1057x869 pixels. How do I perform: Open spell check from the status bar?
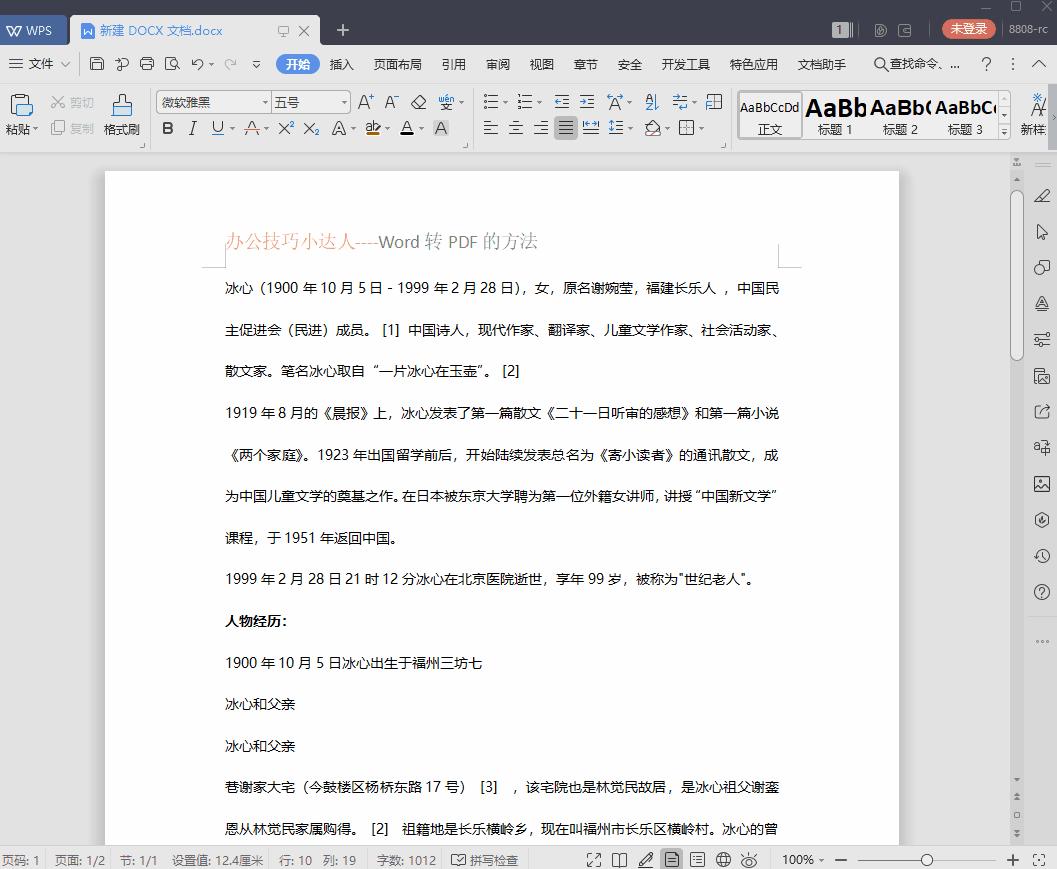[485, 859]
